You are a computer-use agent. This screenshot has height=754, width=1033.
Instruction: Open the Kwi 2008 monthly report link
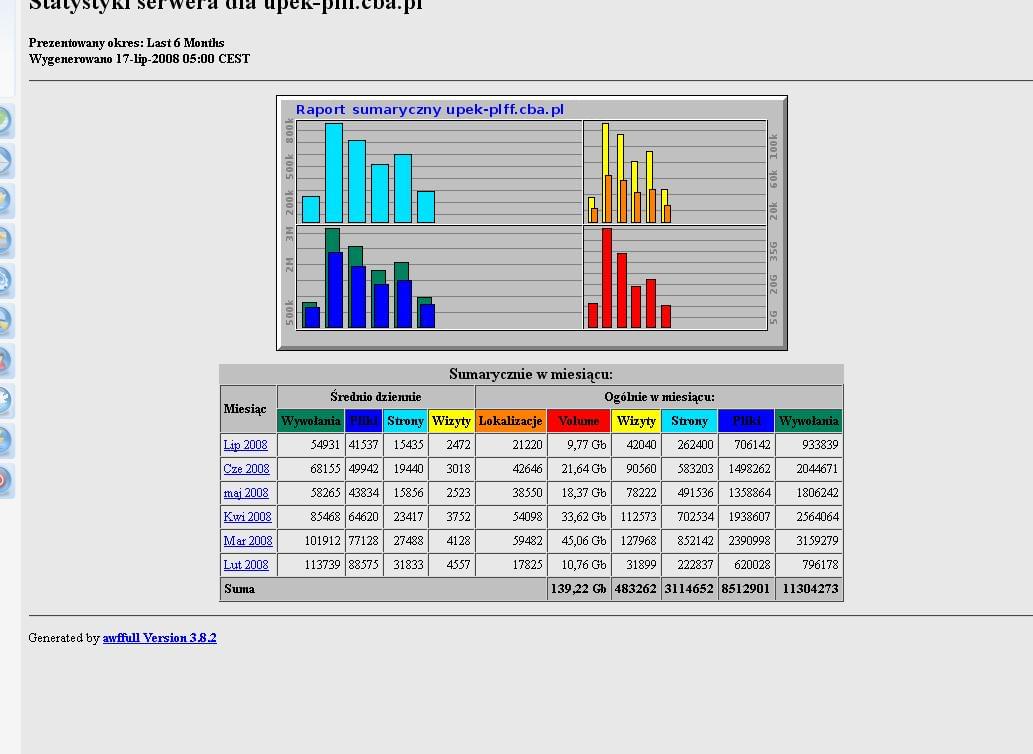(x=247, y=517)
